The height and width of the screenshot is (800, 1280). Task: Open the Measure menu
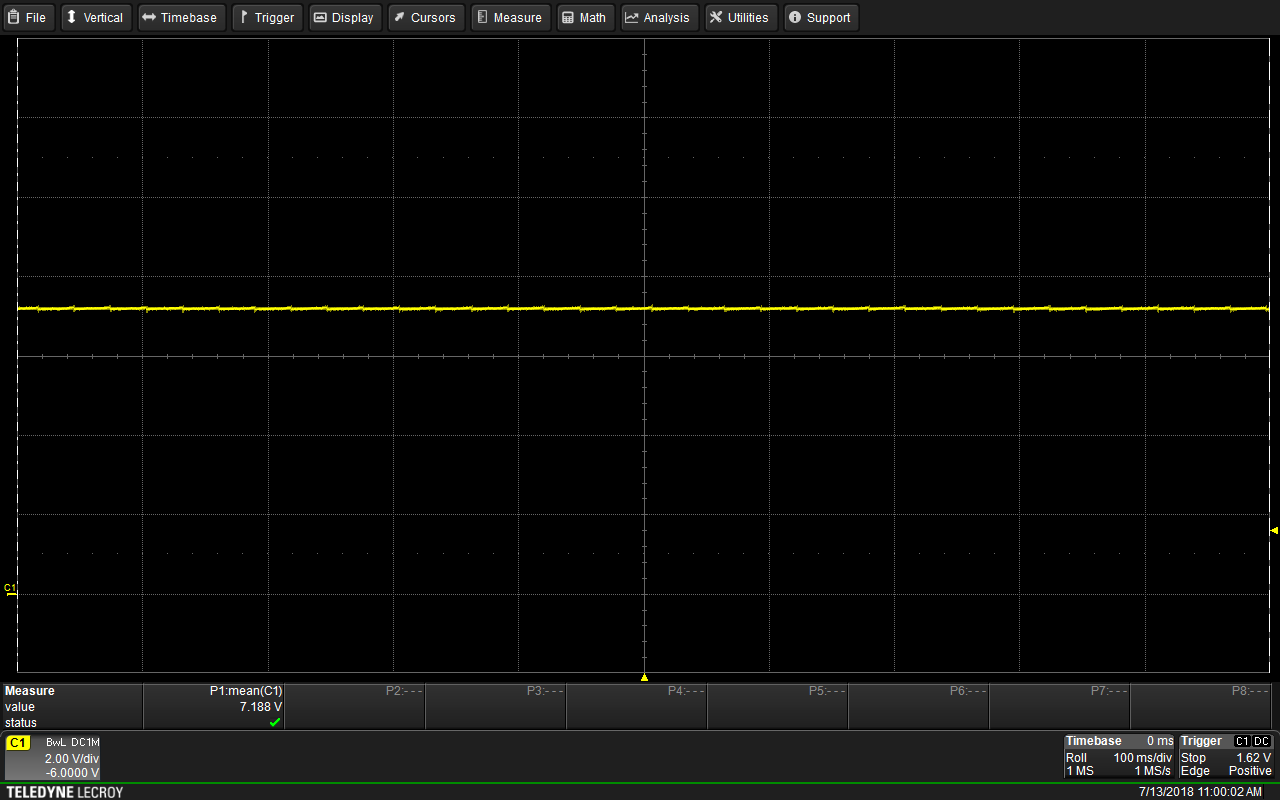pos(510,17)
